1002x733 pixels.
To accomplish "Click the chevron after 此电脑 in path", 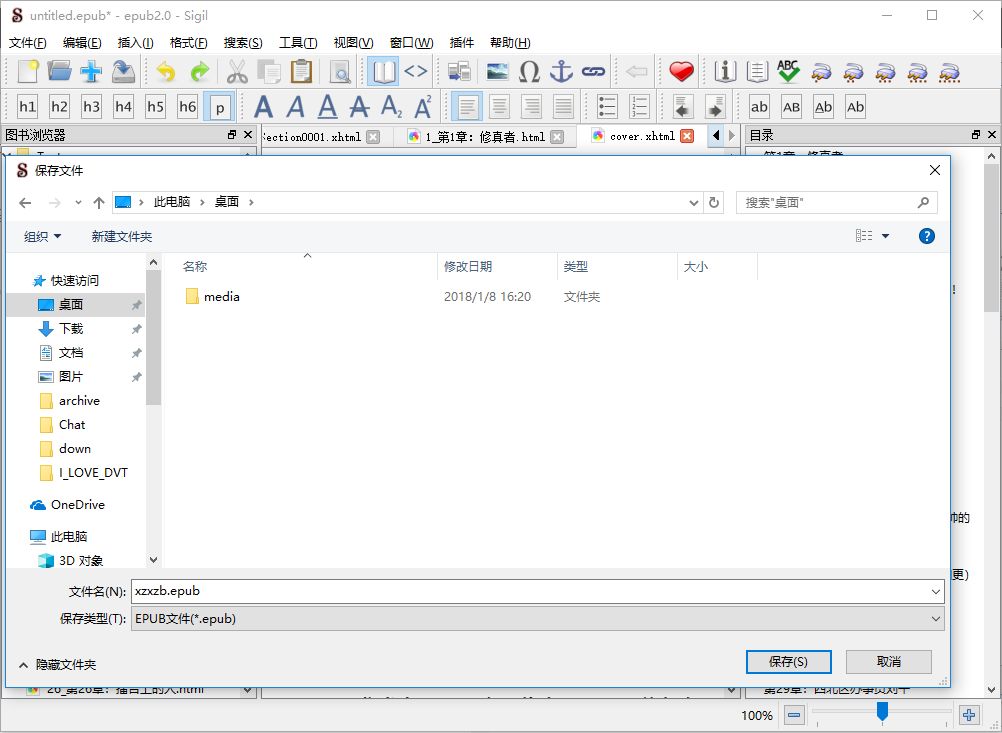I will (202, 202).
